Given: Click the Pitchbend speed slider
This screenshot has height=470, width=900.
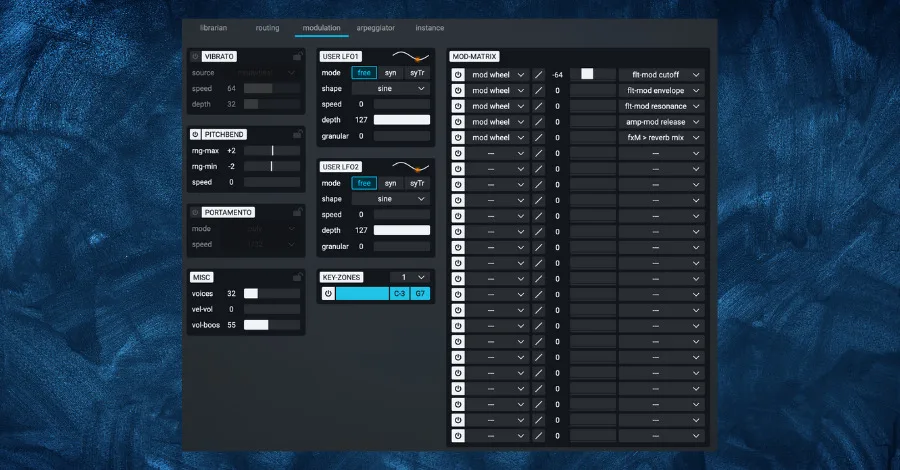Looking at the screenshot, I should pos(272,182).
